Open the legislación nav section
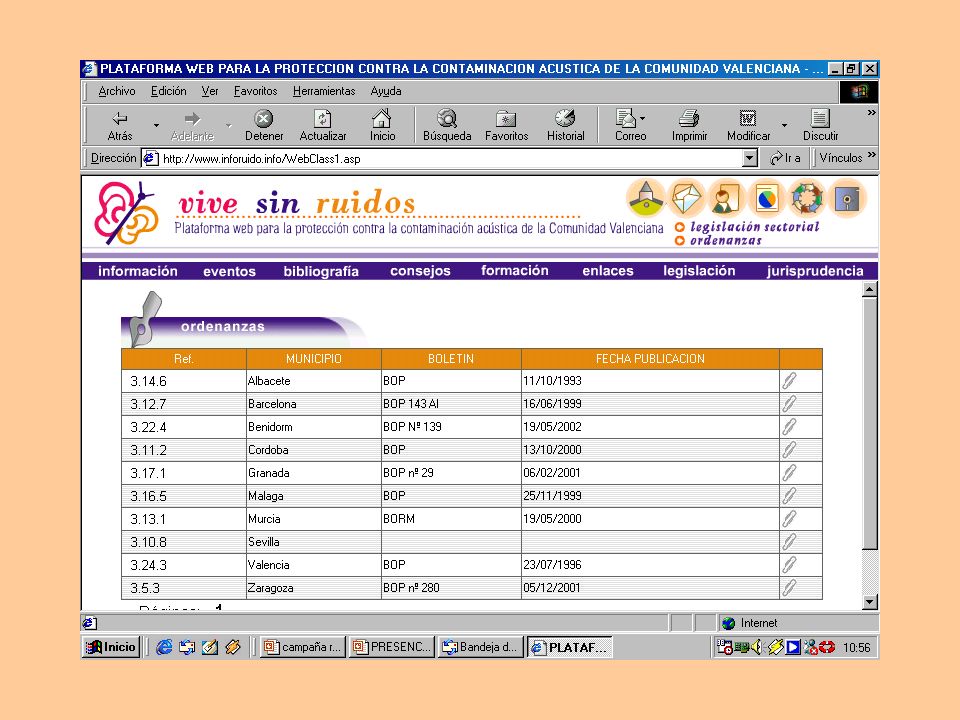The image size is (960, 720). click(x=699, y=271)
